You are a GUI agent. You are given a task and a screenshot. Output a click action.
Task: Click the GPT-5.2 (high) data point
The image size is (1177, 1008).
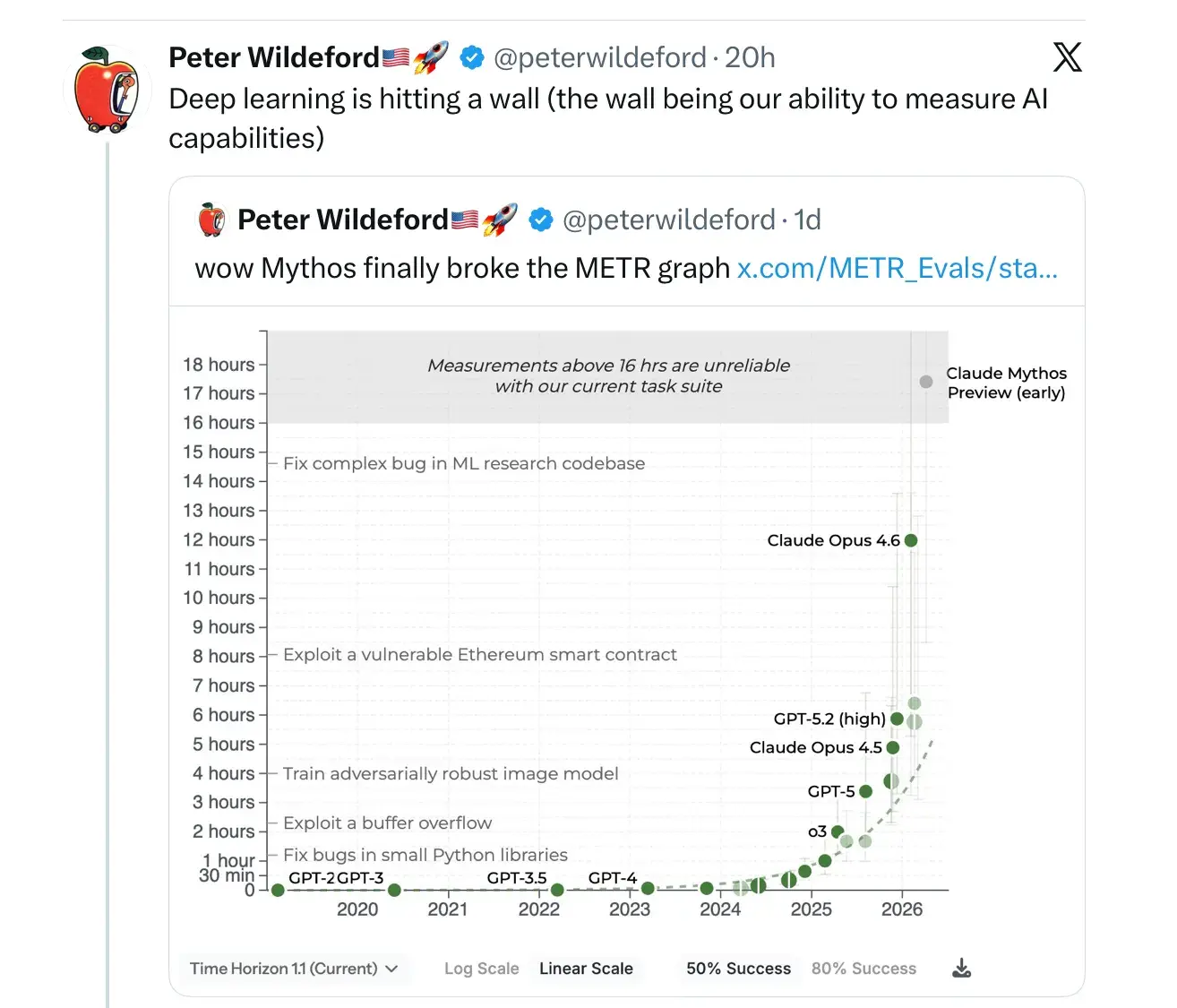tap(897, 719)
